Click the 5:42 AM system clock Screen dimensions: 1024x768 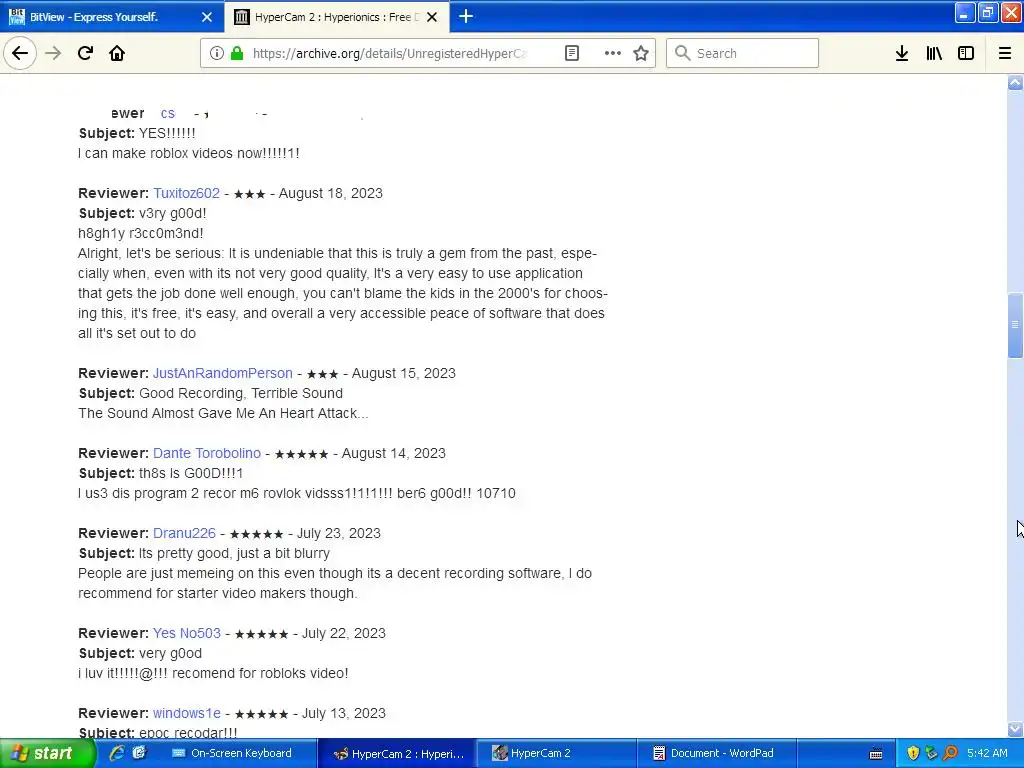click(987, 753)
